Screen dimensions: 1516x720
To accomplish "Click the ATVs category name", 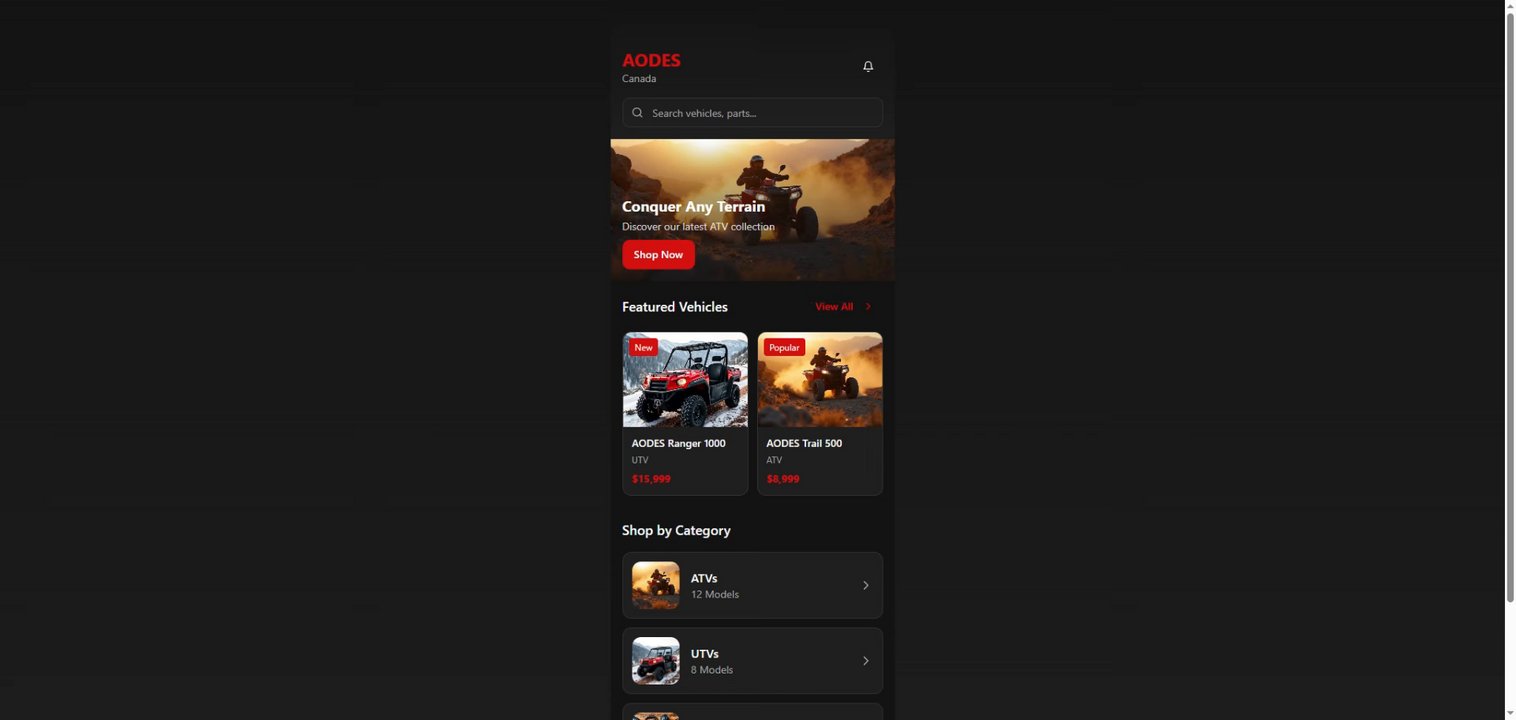I will click(x=704, y=578).
